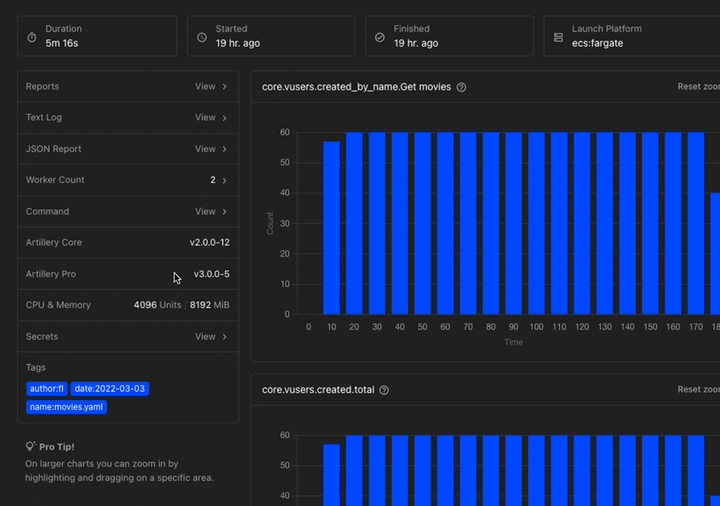The width and height of the screenshot is (720, 506).
Task: Click the Pro Tip lightbulb icon
Action: [31, 446]
